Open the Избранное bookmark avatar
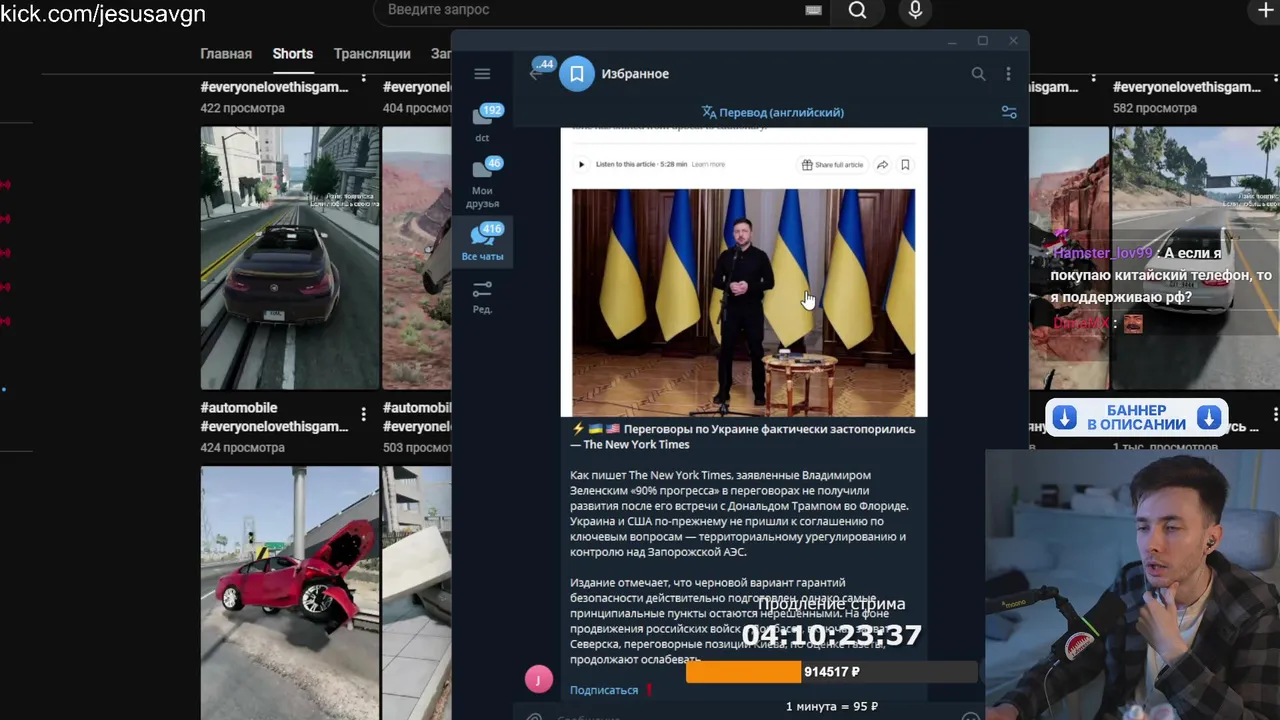1280x720 pixels. click(577, 74)
